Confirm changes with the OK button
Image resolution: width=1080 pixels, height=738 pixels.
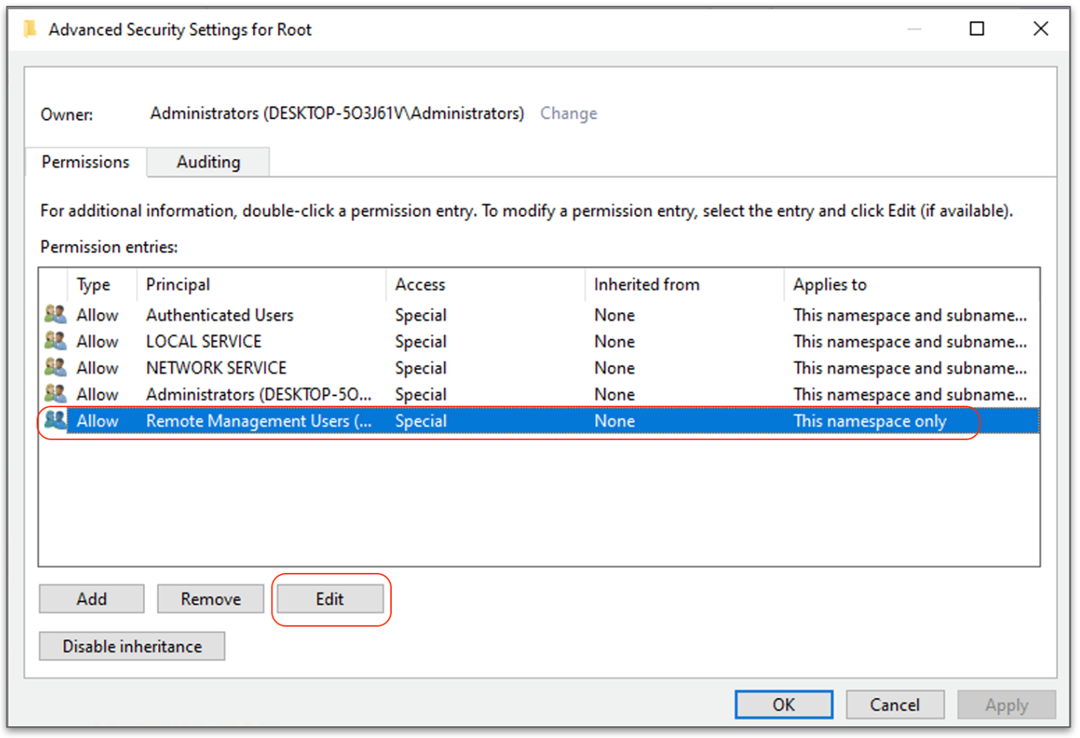pos(783,704)
